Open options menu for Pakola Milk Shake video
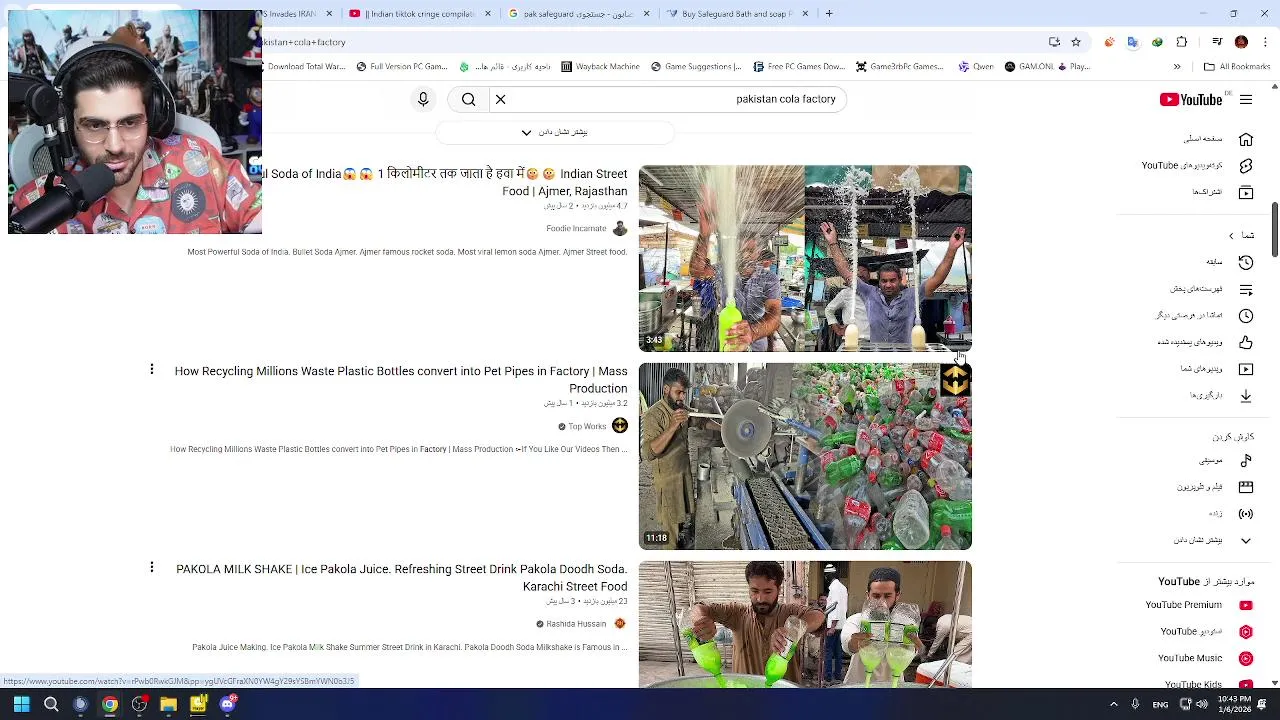Screen dimensions: 1280x720 [152, 568]
